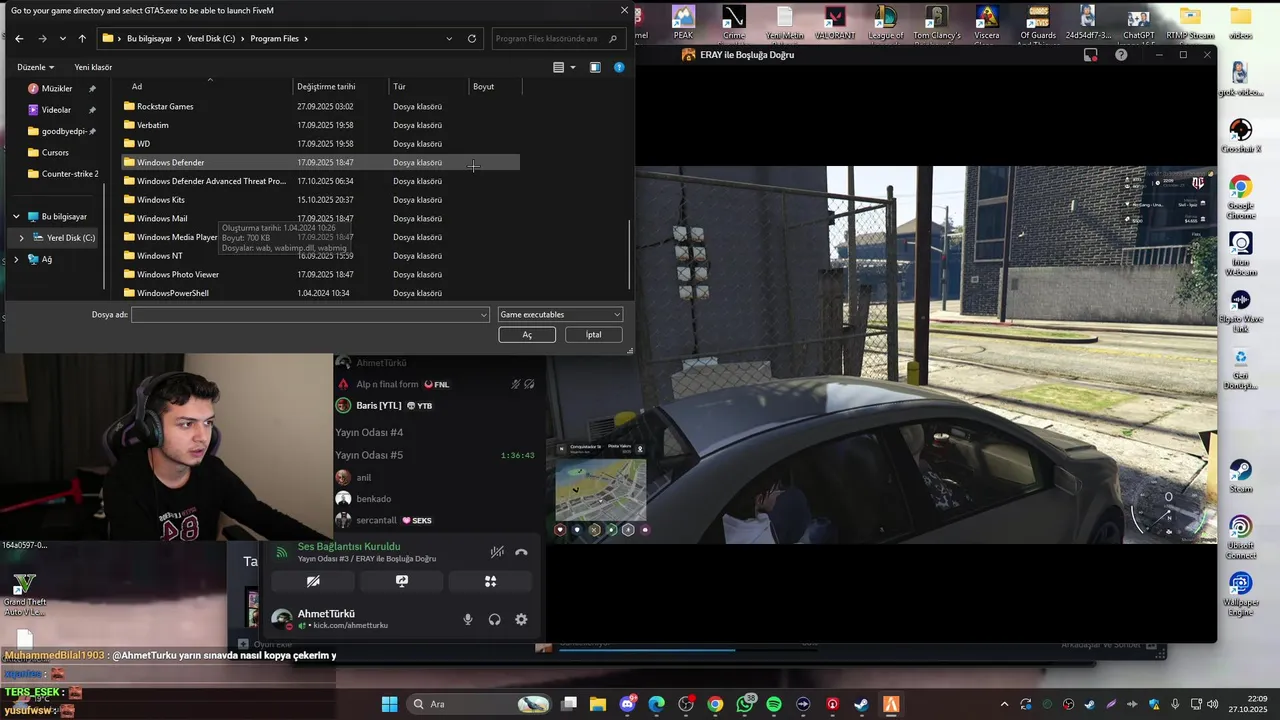This screenshot has width=1280, height=720.
Task: Expand Yerel Disk (C:) tree node
Action: click(21, 238)
